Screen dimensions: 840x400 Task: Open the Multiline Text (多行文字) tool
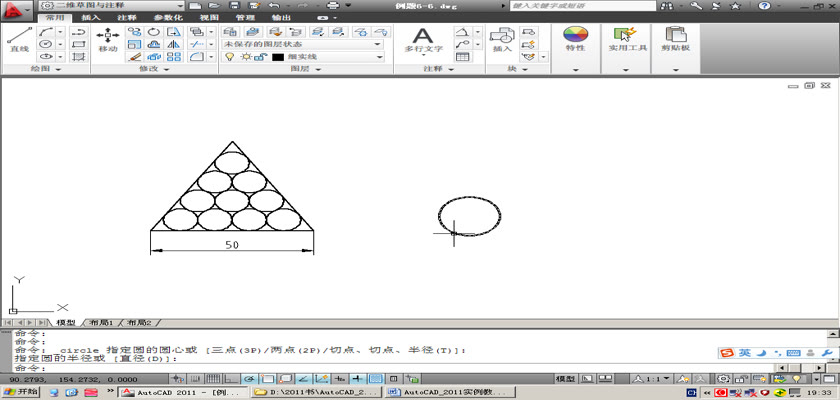coord(422,38)
